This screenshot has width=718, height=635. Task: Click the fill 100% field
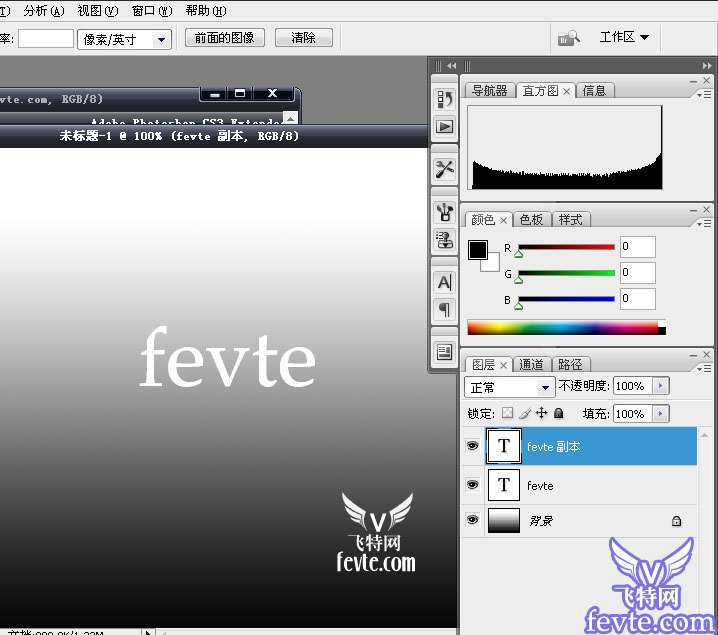(x=633, y=413)
